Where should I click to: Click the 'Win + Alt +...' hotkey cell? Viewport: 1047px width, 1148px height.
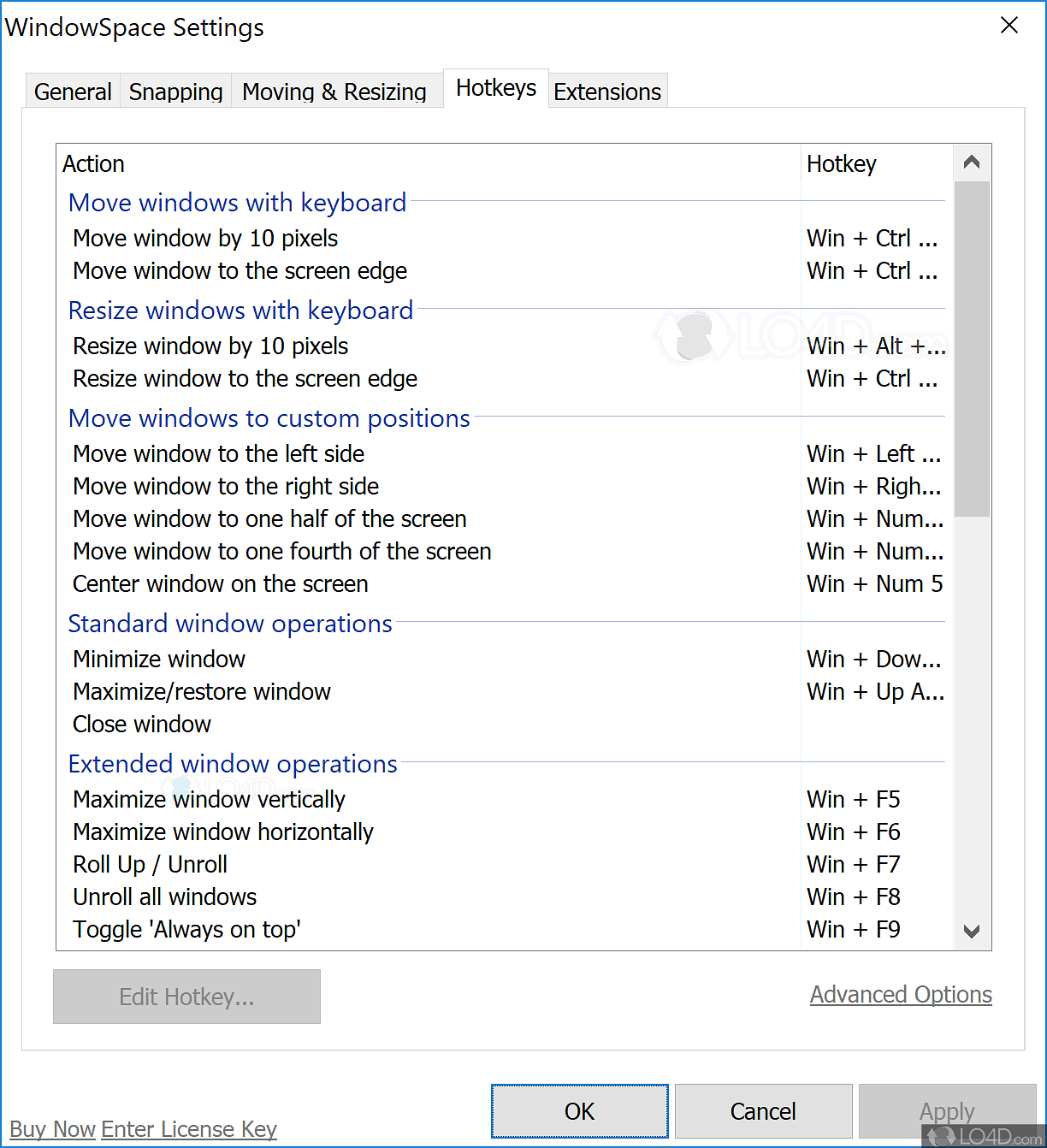(x=876, y=346)
